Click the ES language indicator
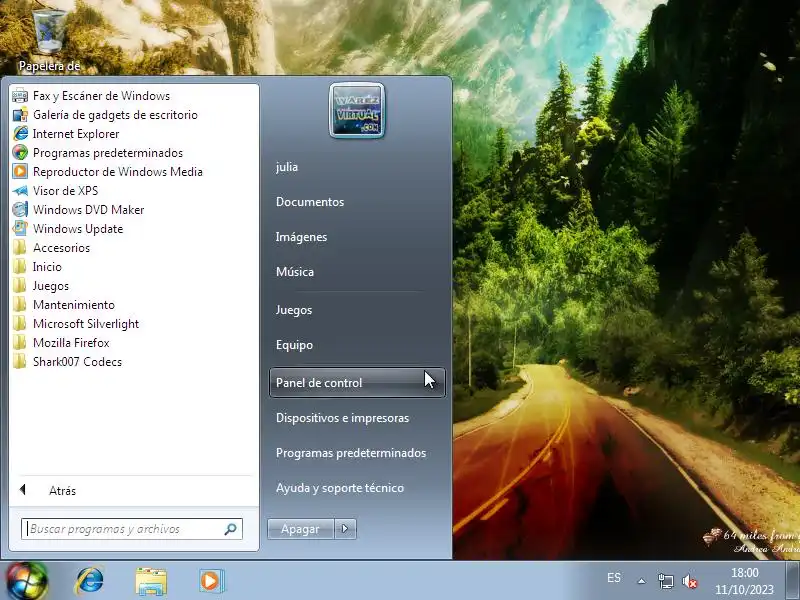The height and width of the screenshot is (600, 800). (614, 578)
